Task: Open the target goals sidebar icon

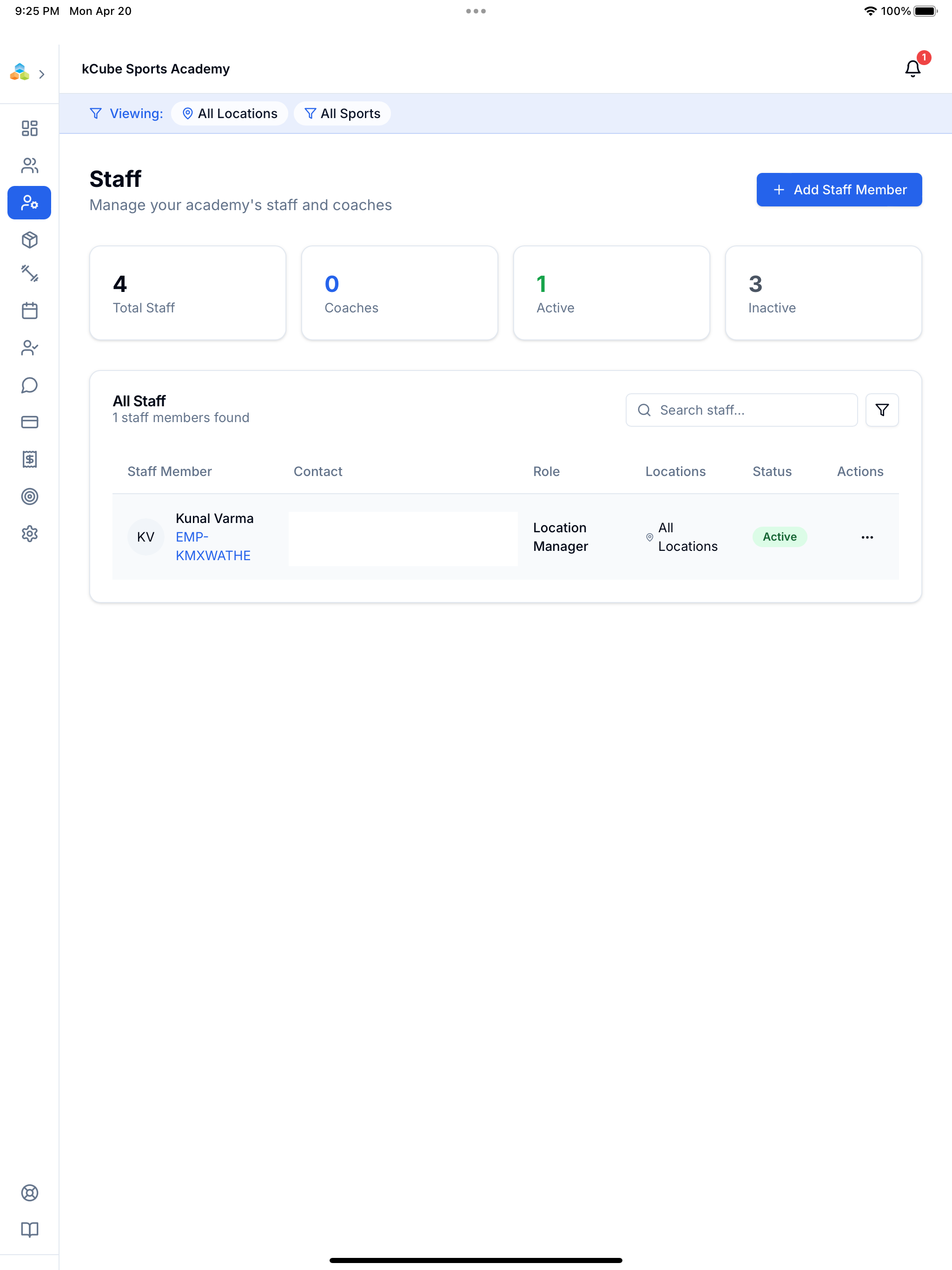Action: coord(29,496)
